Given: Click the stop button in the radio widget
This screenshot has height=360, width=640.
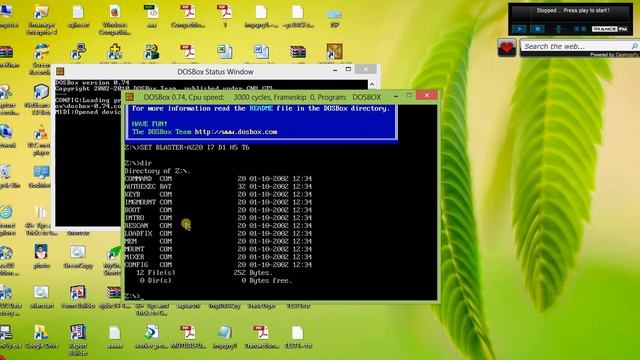Looking at the screenshot, I should point(538,29).
